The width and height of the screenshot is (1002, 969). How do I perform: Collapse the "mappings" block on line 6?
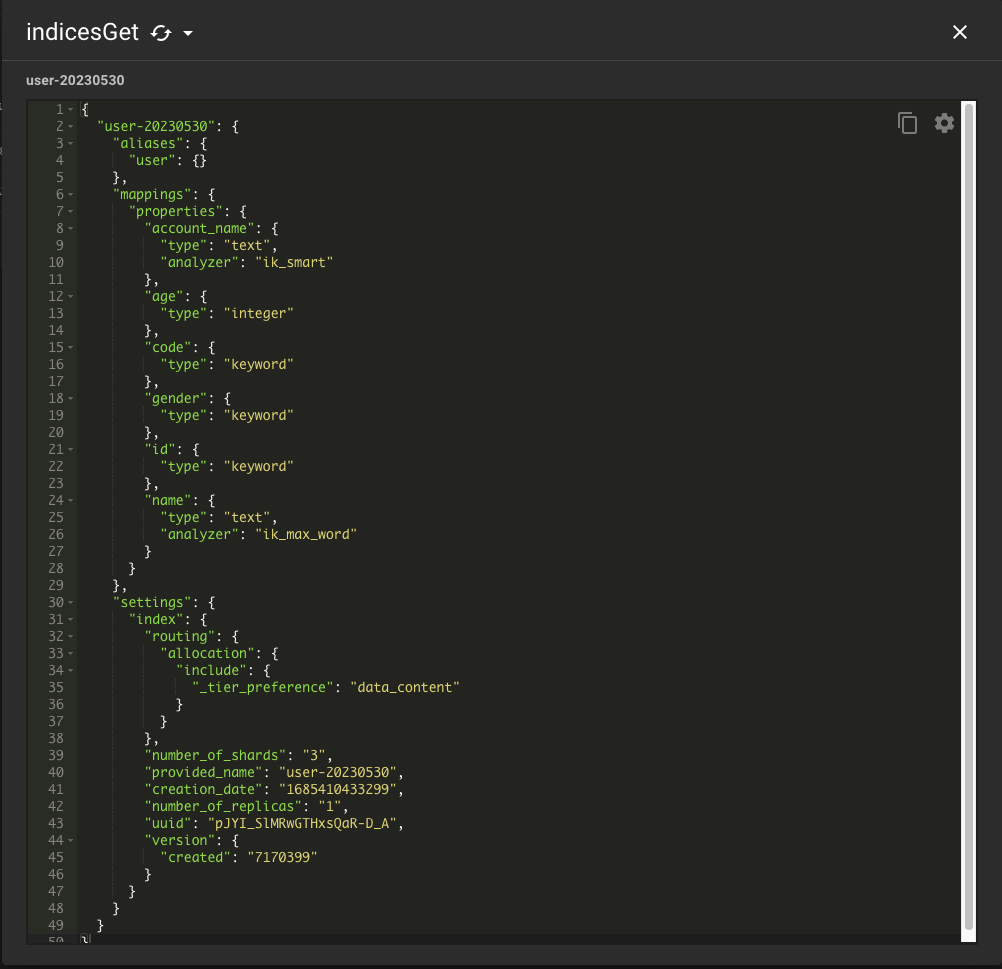(x=71, y=195)
